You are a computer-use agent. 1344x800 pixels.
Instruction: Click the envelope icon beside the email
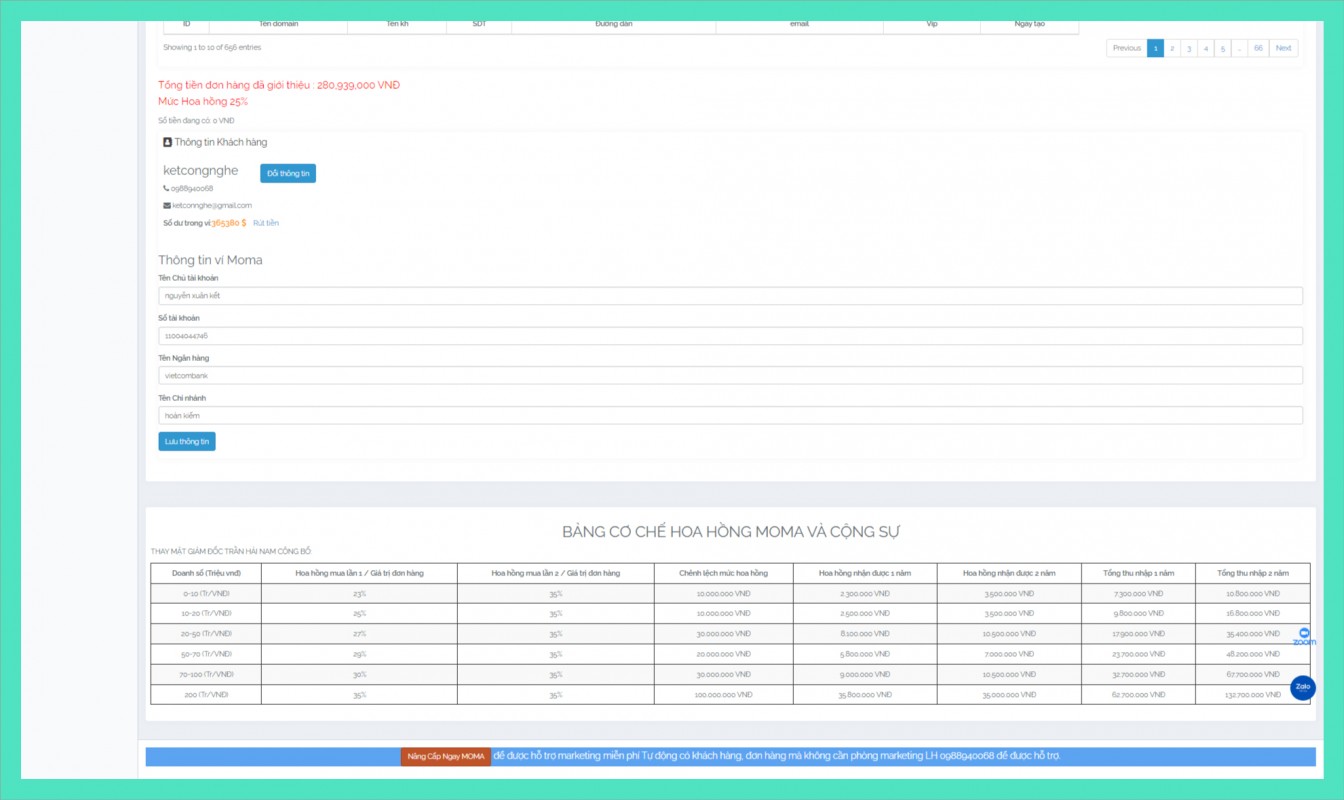point(167,205)
